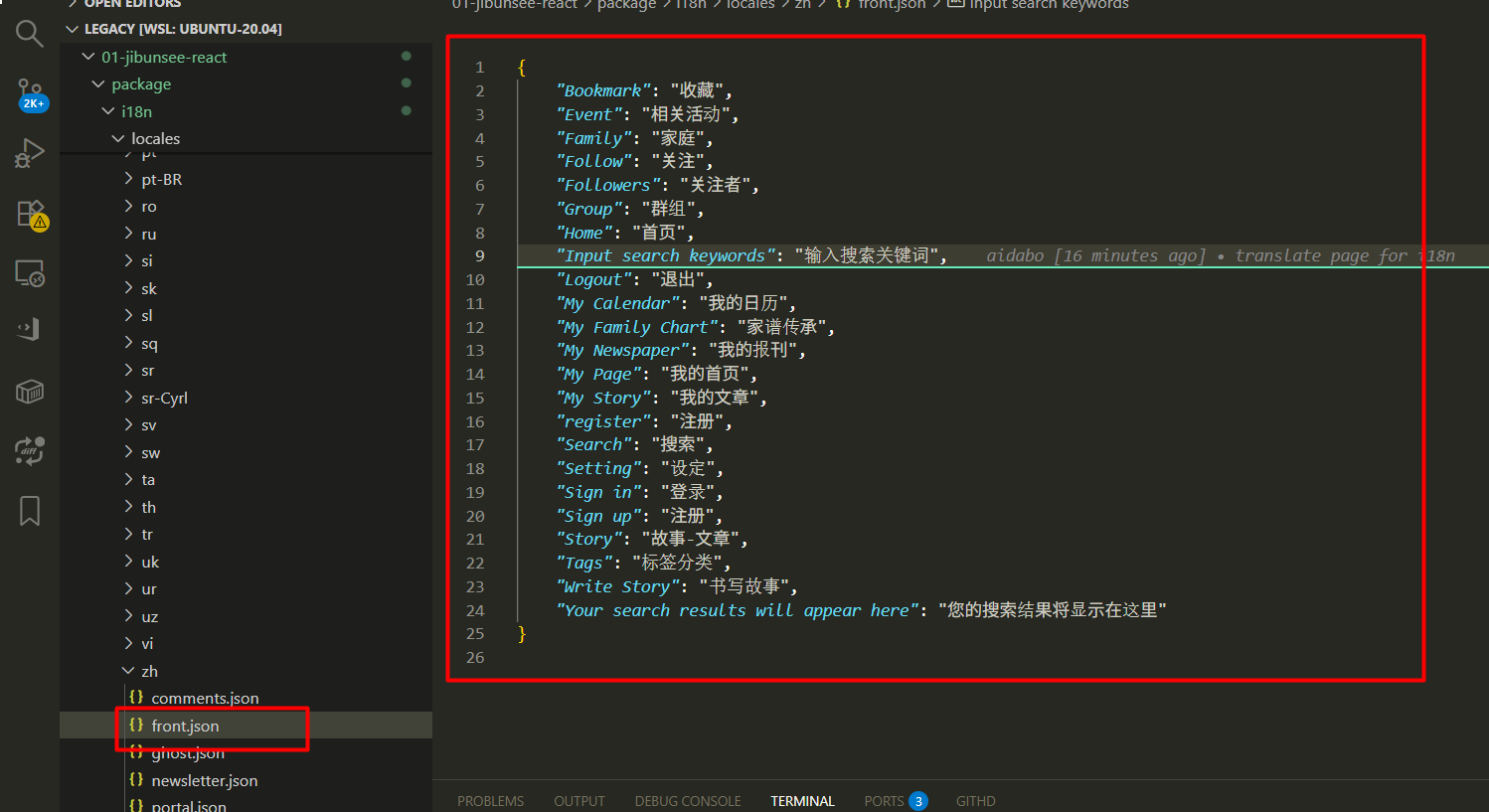The height and width of the screenshot is (812, 1489).
Task: Expand the pt-BR locale folder
Action: pos(161,180)
